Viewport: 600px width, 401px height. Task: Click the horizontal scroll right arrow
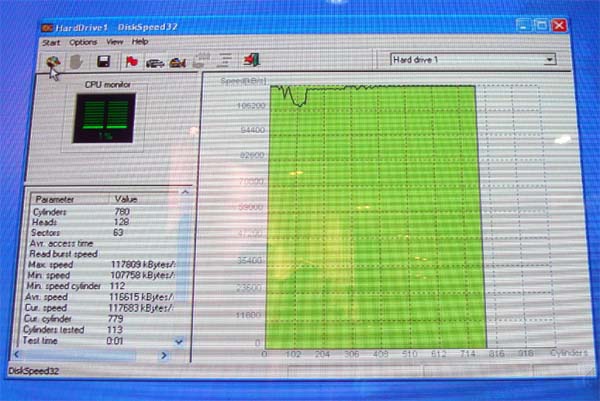pos(164,355)
